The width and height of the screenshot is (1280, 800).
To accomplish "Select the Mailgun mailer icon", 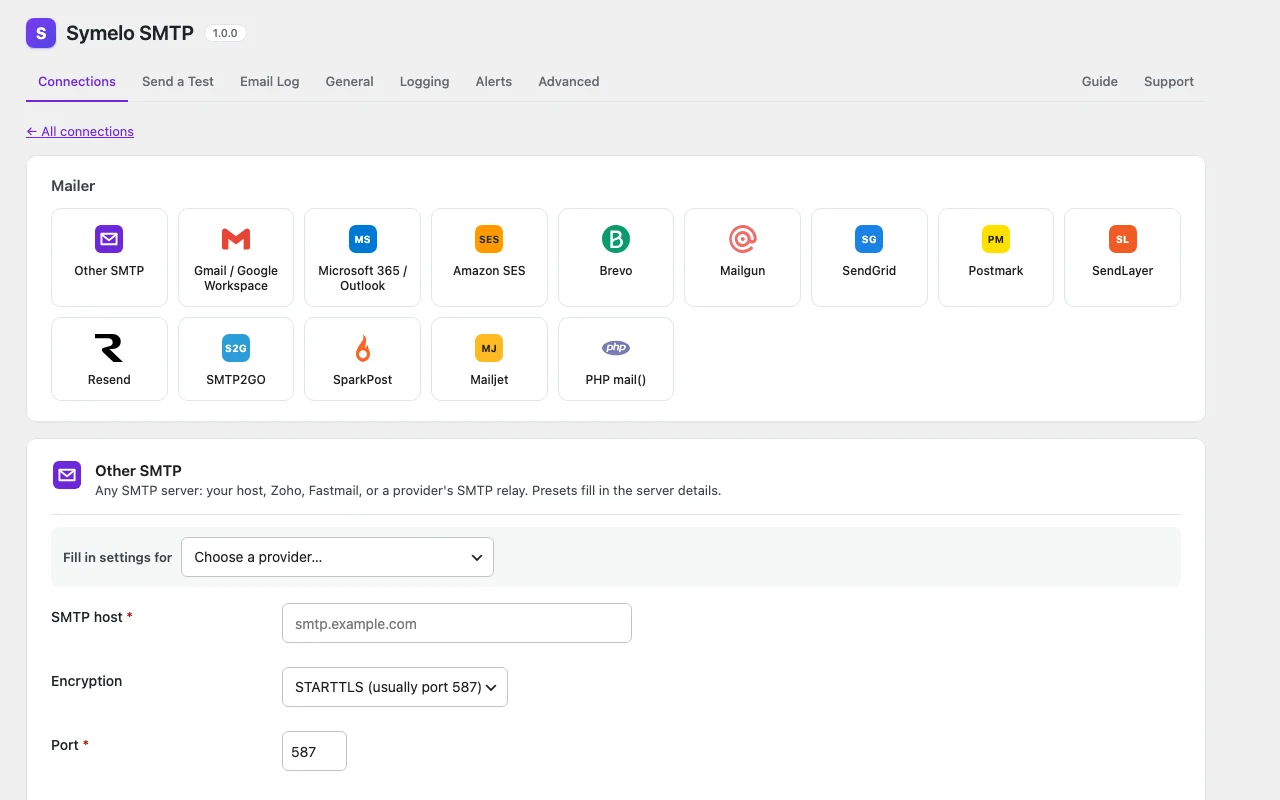I will [742, 239].
